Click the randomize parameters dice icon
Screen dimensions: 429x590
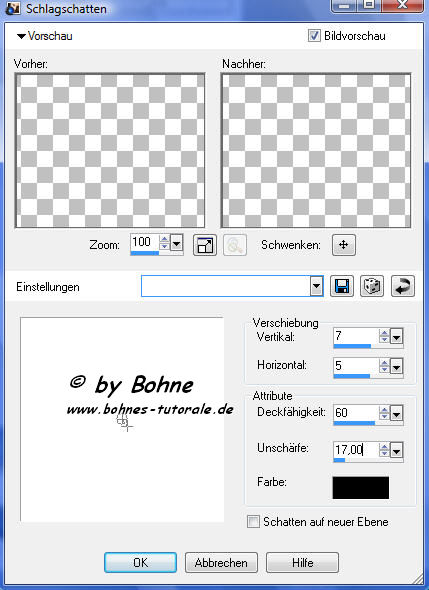pyautogui.click(x=372, y=286)
